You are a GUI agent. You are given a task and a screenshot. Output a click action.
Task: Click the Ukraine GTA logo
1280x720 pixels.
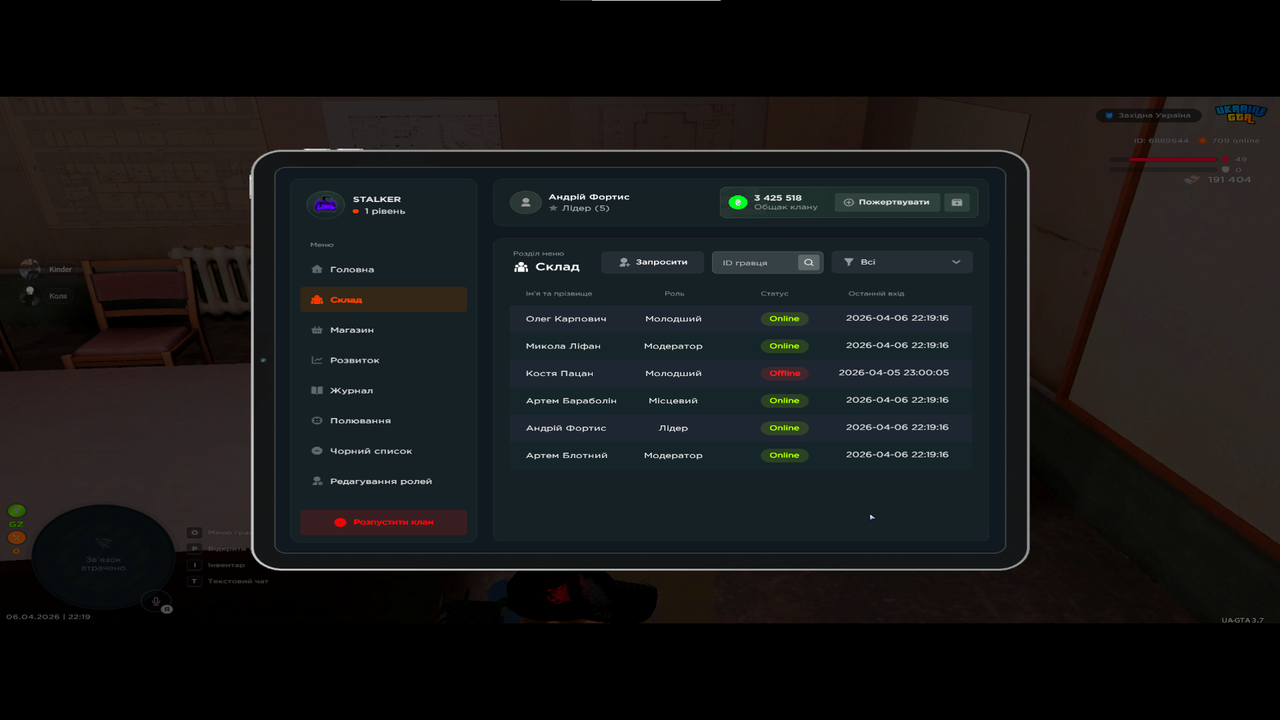coord(1240,113)
